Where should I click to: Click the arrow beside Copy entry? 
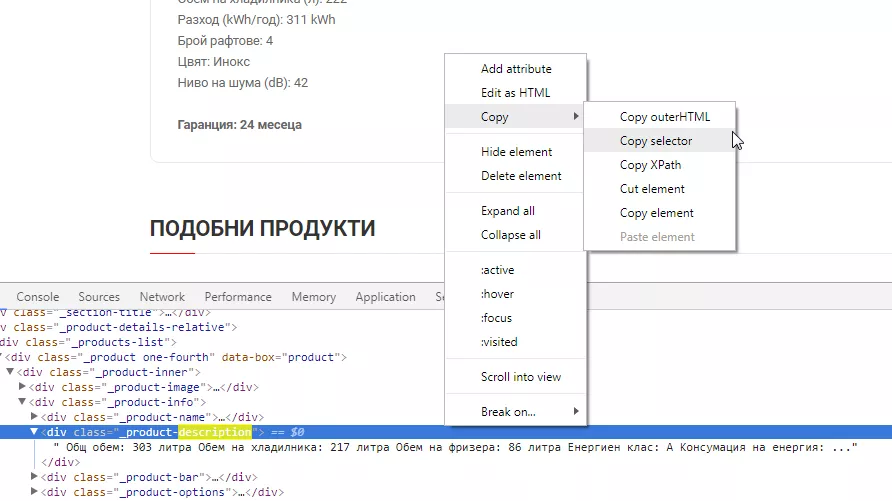click(x=576, y=116)
